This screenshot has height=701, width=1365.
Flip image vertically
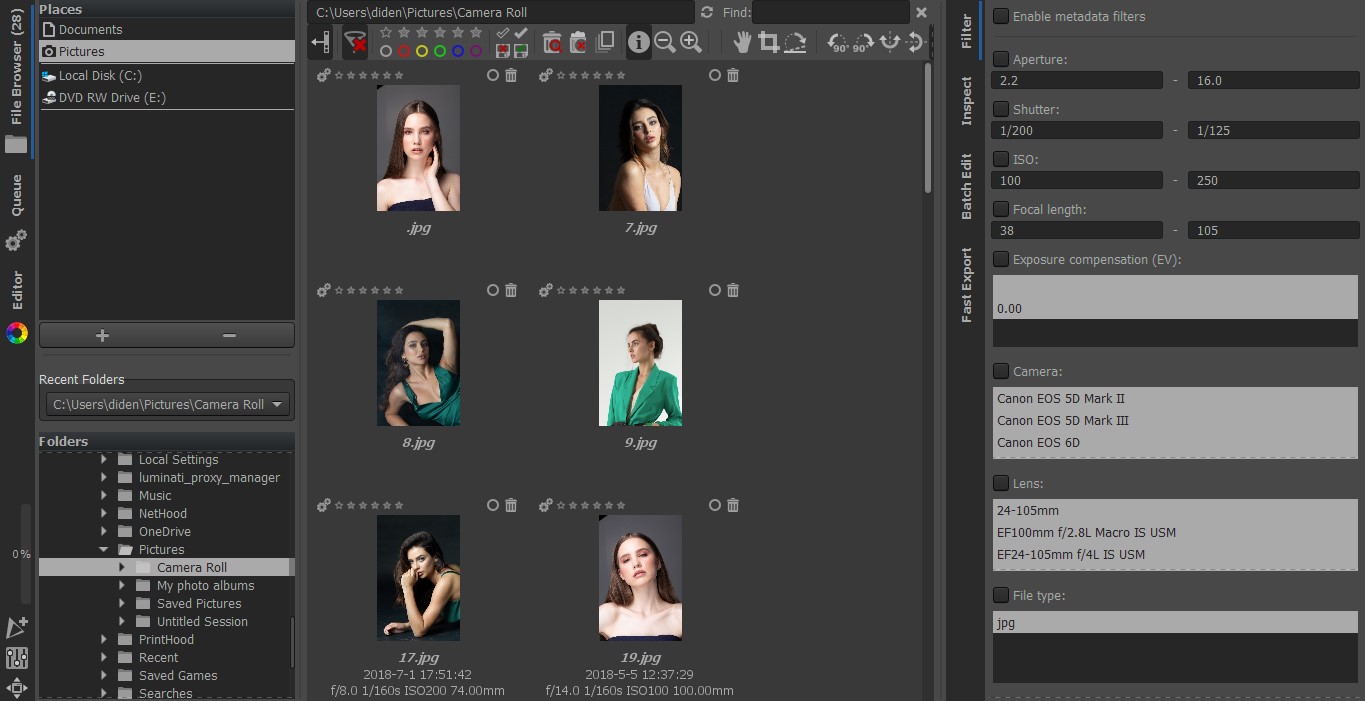tap(914, 42)
